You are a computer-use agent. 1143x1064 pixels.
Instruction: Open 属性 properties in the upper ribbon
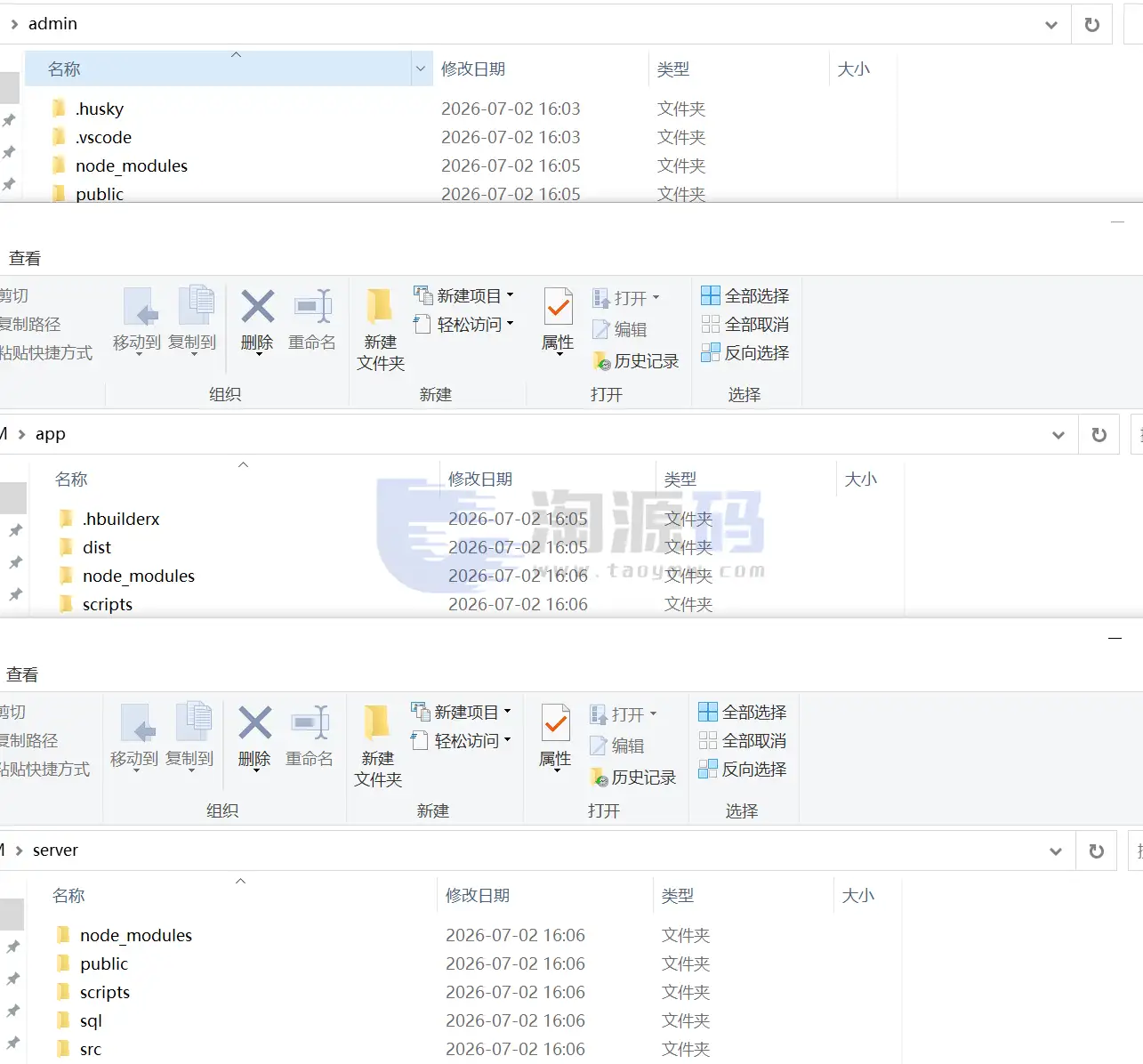558,320
